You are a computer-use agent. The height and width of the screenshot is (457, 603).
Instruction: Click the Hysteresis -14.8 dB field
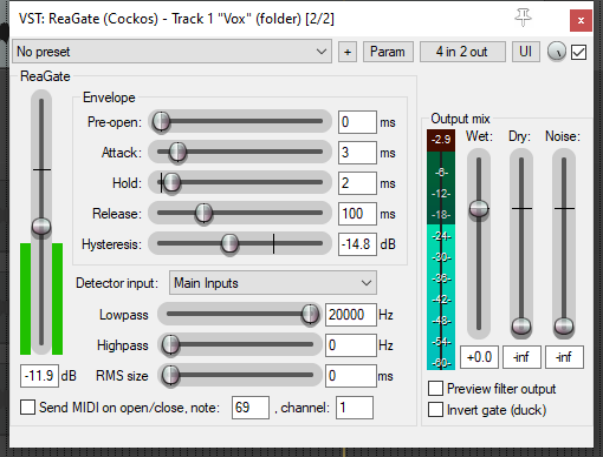click(357, 244)
